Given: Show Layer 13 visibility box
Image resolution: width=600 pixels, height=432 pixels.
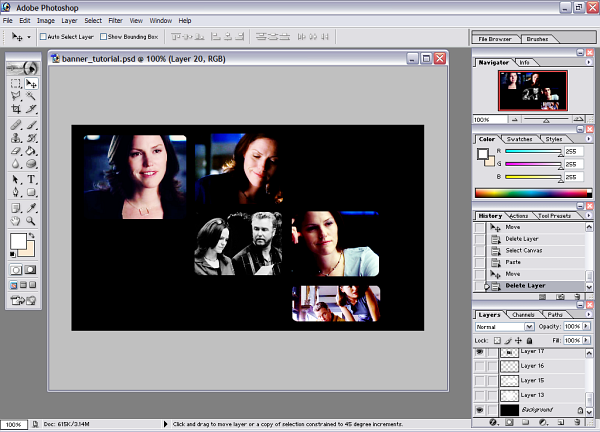Looking at the screenshot, I should 479,395.
